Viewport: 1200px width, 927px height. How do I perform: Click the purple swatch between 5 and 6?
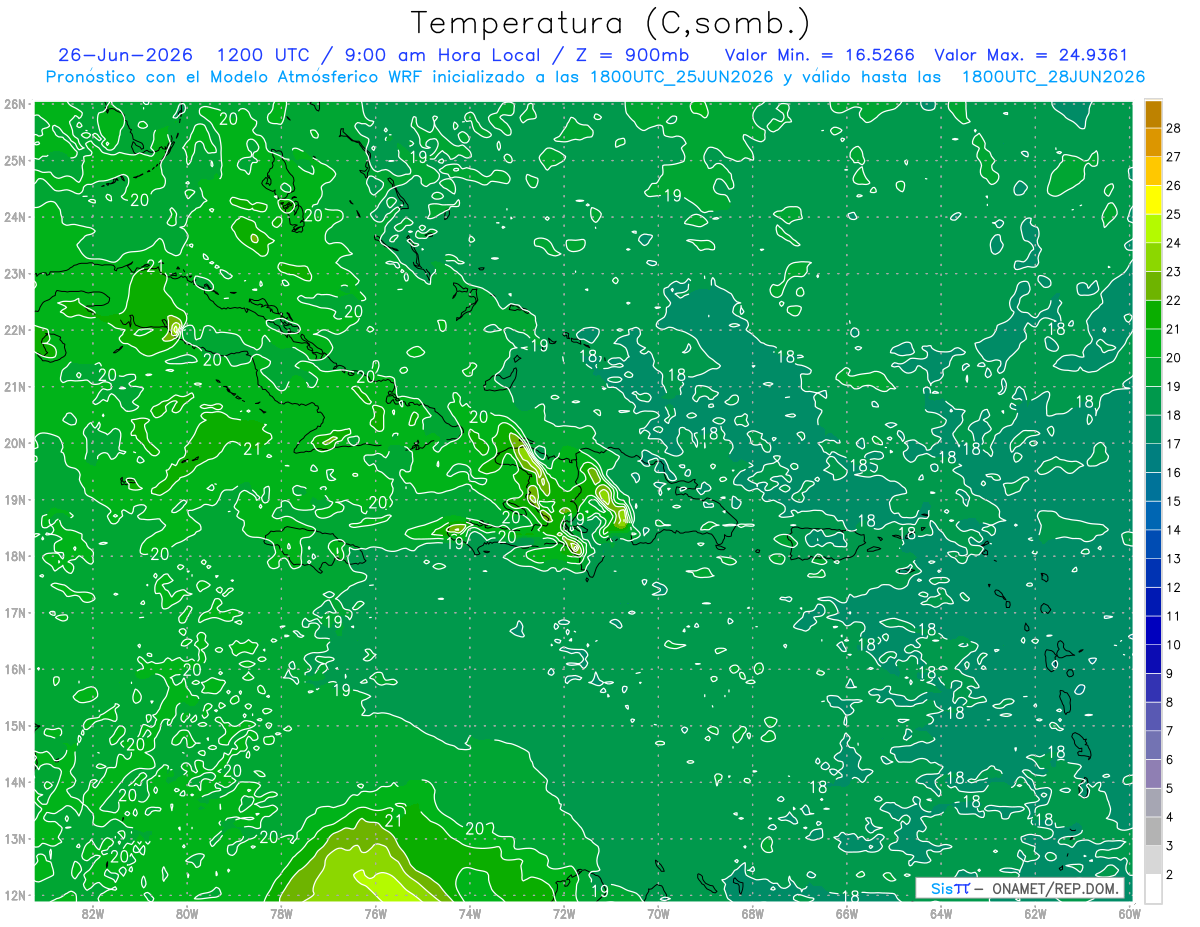[x=1153, y=774]
